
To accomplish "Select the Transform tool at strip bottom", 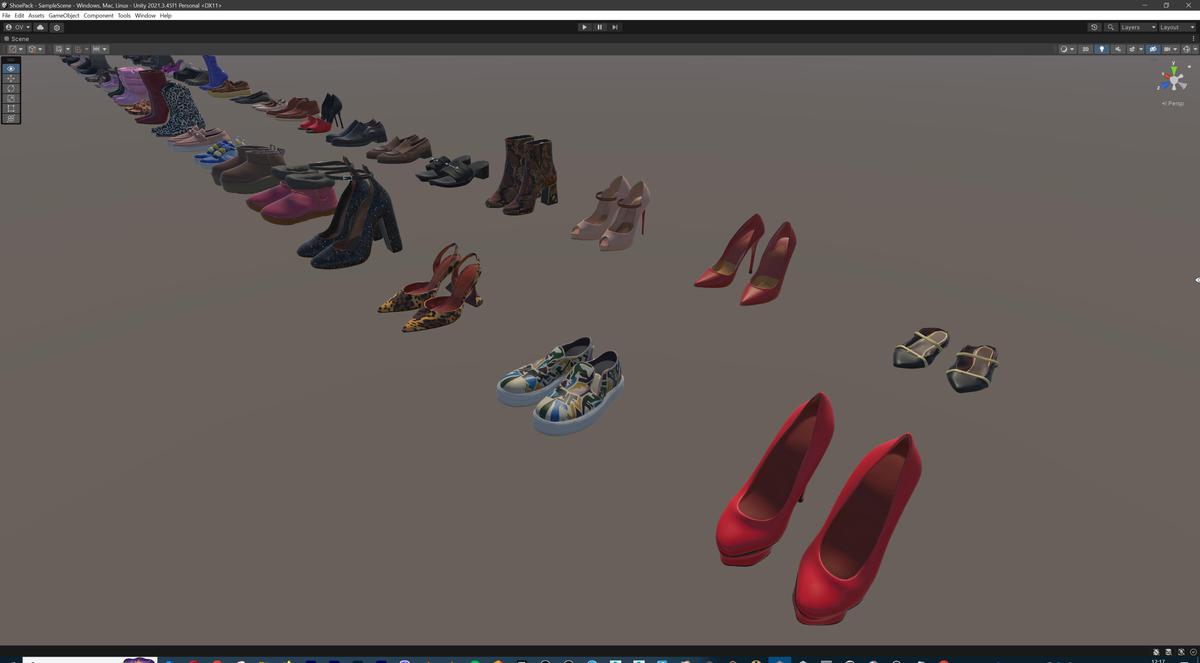I will pos(10,117).
